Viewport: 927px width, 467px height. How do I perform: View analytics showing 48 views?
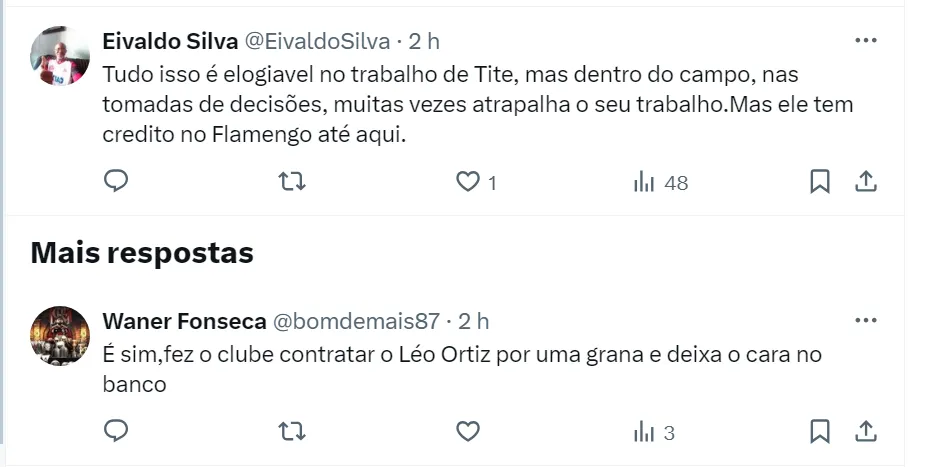(661, 183)
